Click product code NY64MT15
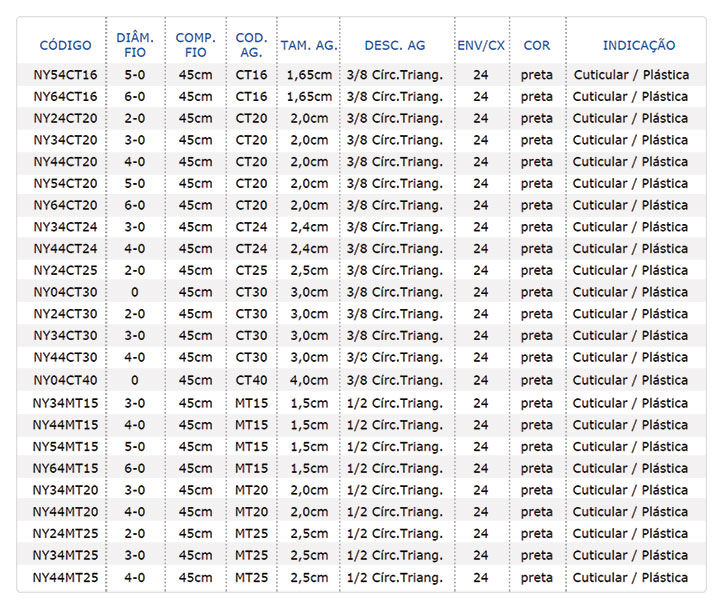722x606 pixels. point(65,468)
